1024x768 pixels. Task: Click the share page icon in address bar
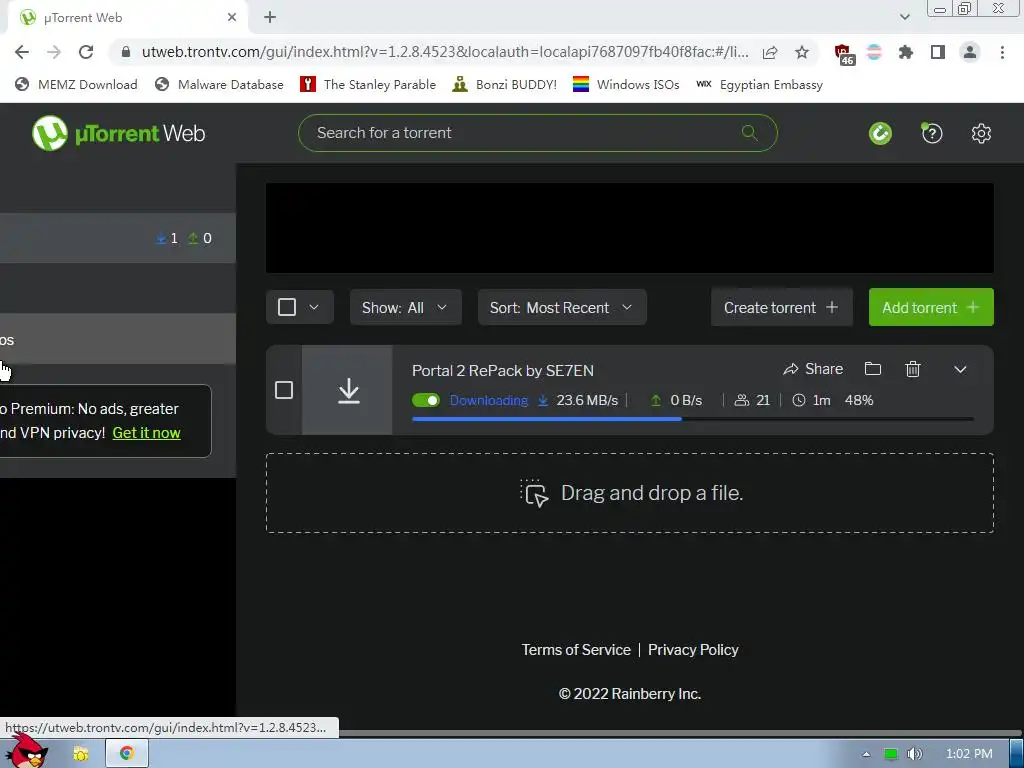pos(770,52)
